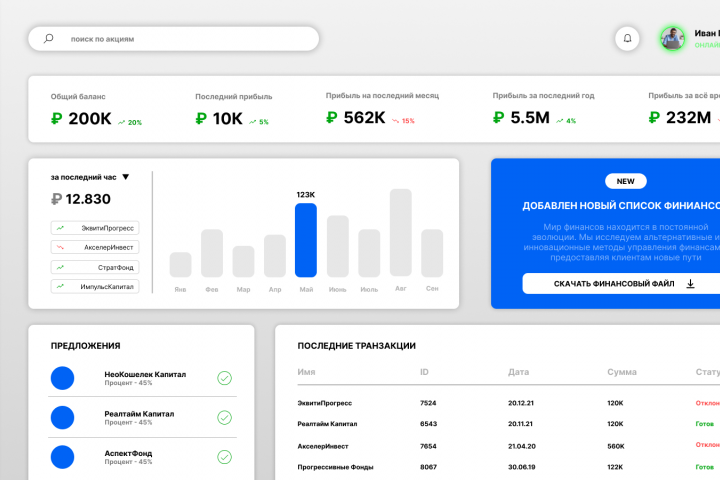Select the Фев bar in chart
720x480 pixels.
click(x=212, y=253)
